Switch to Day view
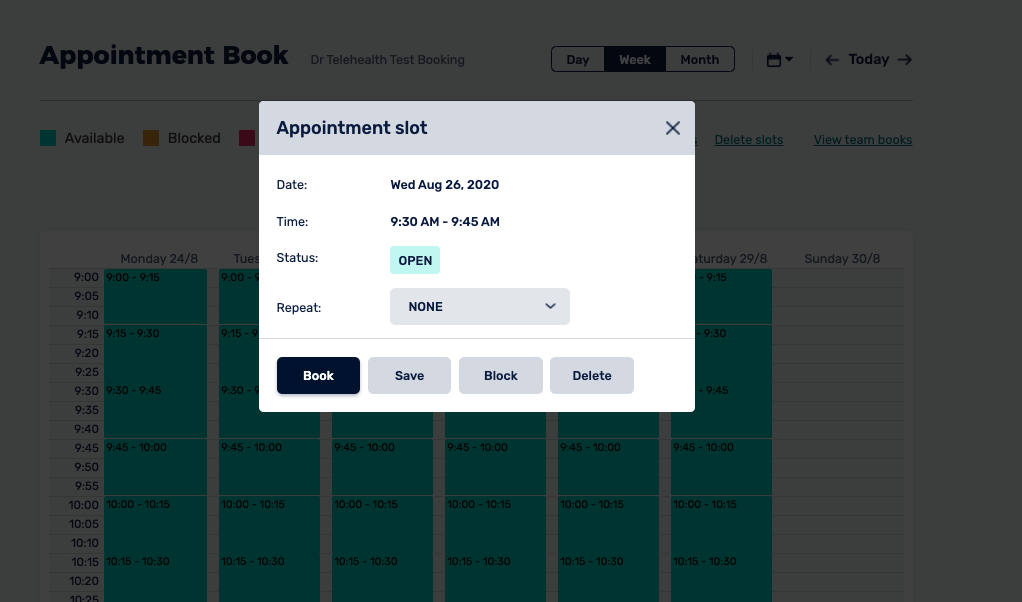The height and width of the screenshot is (602, 1022). (578, 59)
